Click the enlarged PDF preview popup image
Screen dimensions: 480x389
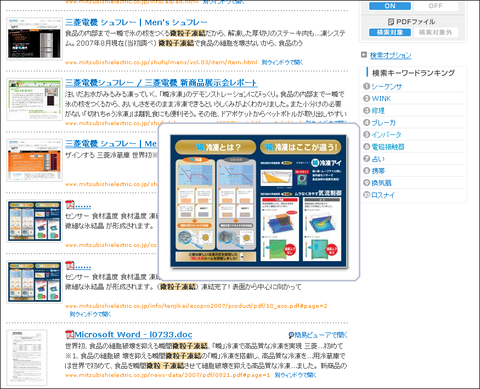[259, 201]
